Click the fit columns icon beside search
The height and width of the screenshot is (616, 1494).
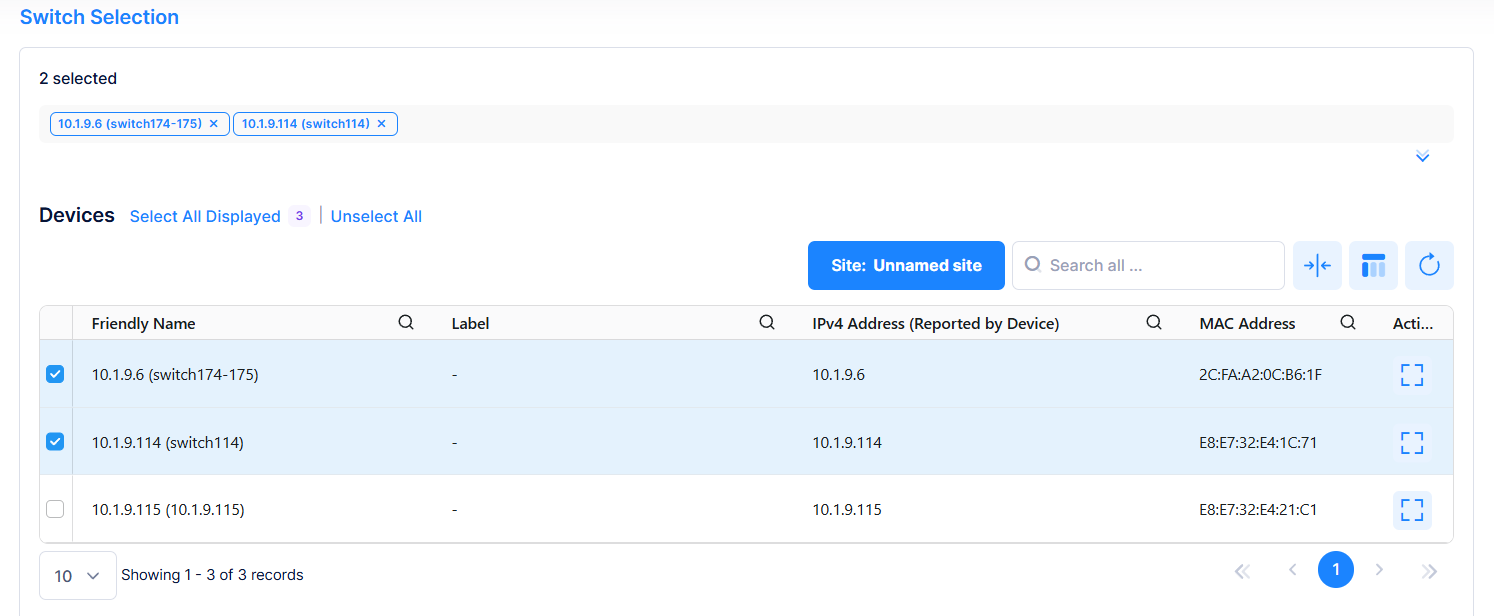coord(1317,265)
